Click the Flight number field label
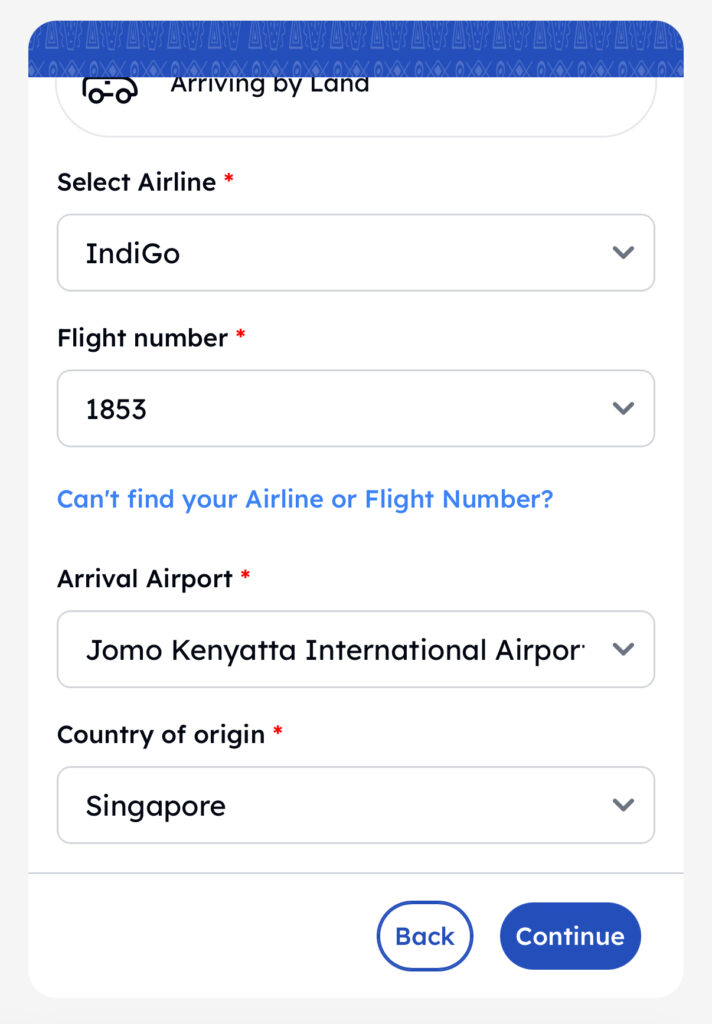Screen dimensions: 712x1024 pos(142,338)
